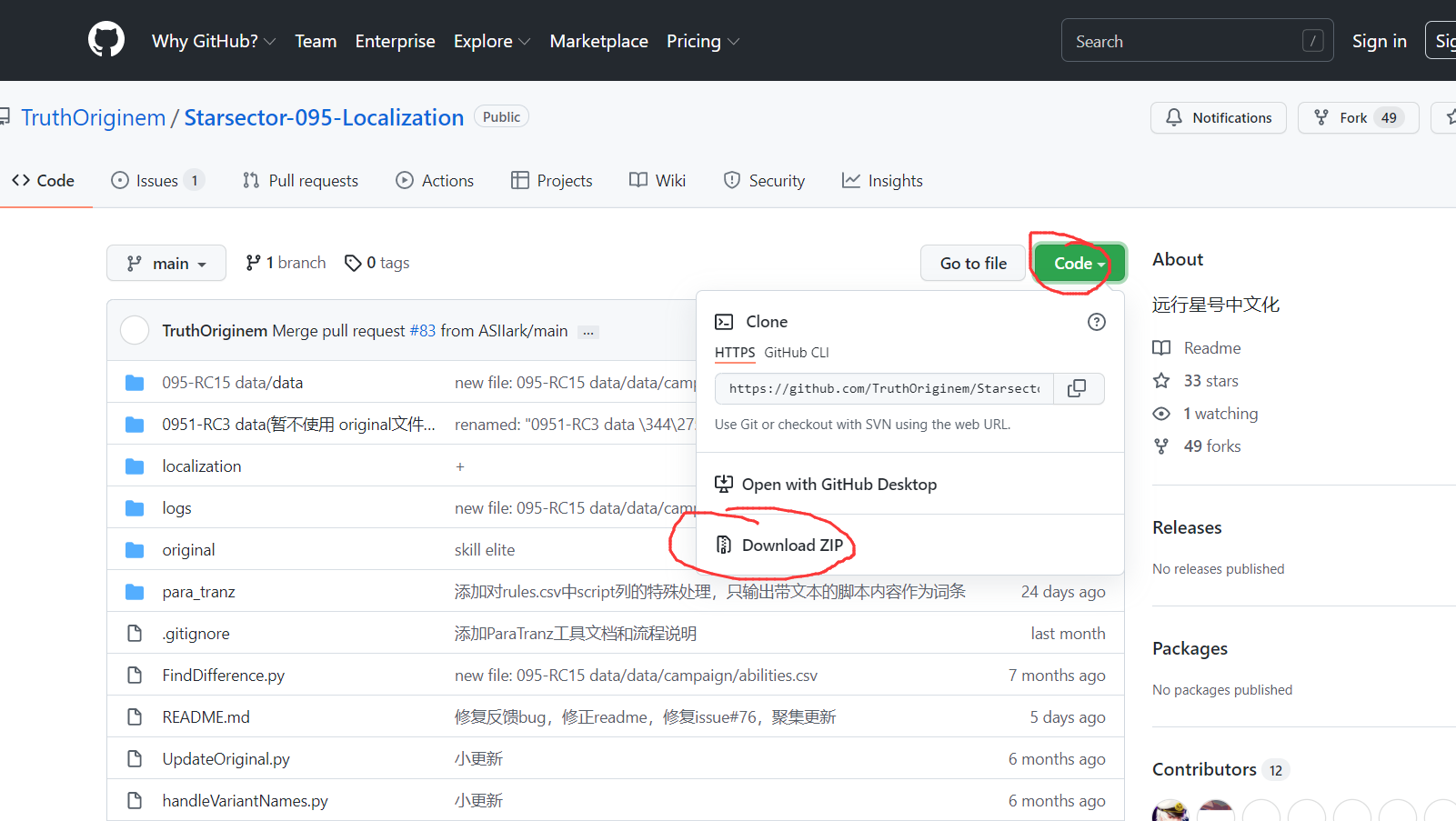Click the clone help question mark icon
This screenshot has height=821, width=1456.
pyautogui.click(x=1097, y=322)
